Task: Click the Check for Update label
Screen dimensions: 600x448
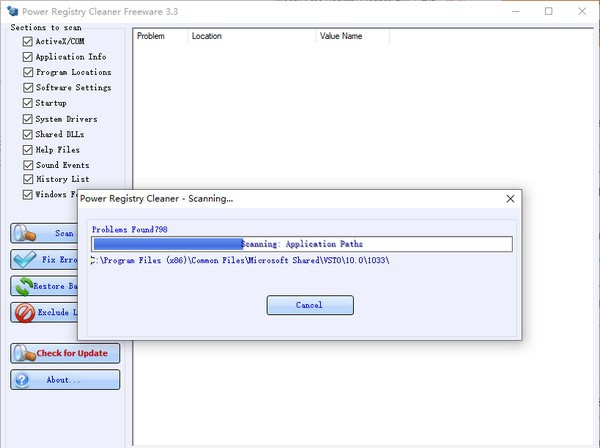Action: 72,353
